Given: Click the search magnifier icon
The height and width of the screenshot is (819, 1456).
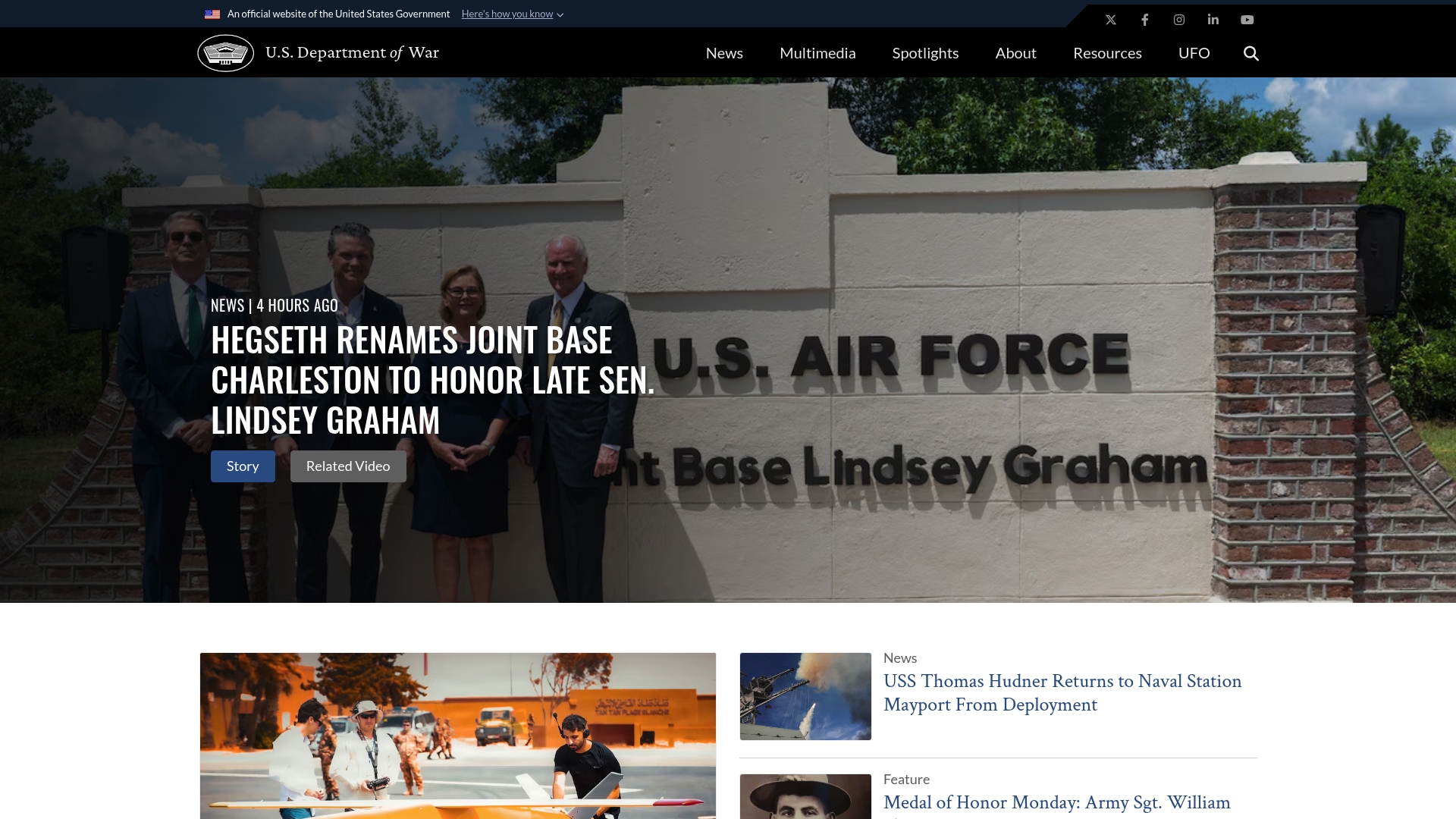Looking at the screenshot, I should click(x=1251, y=53).
